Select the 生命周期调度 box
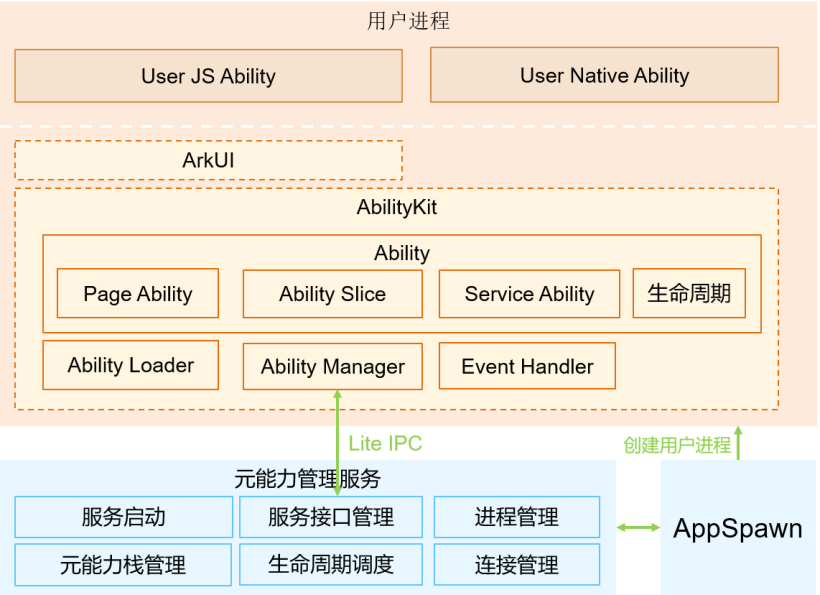The image size is (820, 595). tap(331, 564)
